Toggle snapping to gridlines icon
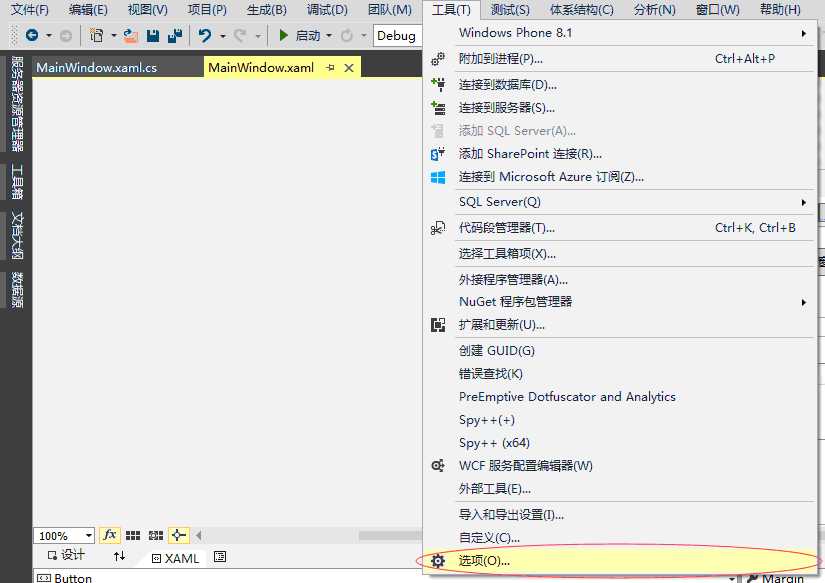 tap(156, 536)
